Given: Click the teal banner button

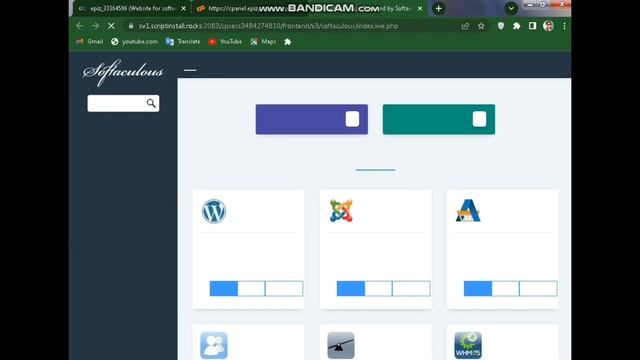Looking at the screenshot, I should point(439,119).
